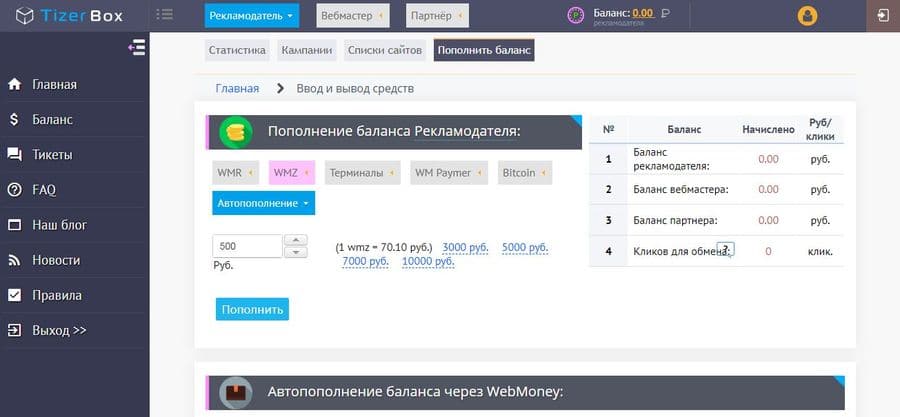Click the question mark help tooltip icon
This screenshot has height=417, width=900.
(726, 249)
